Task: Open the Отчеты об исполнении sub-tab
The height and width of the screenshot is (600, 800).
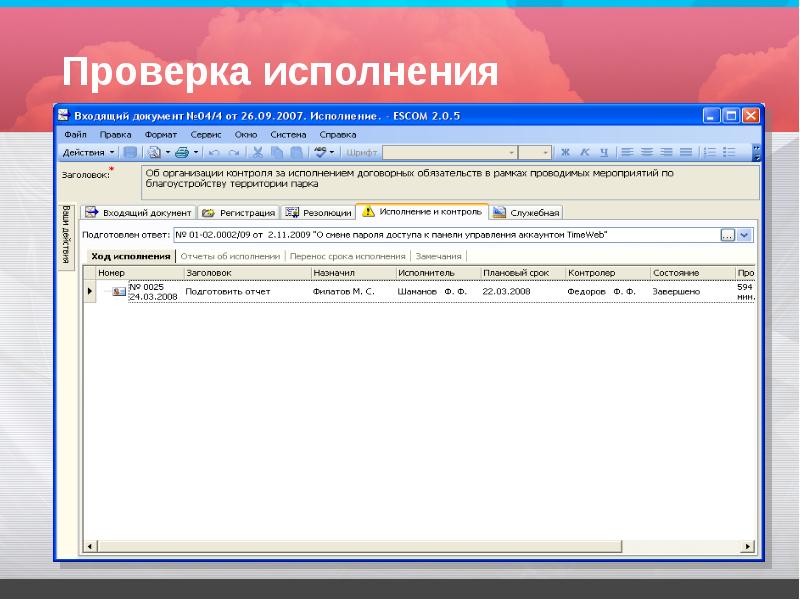Action: [x=230, y=256]
